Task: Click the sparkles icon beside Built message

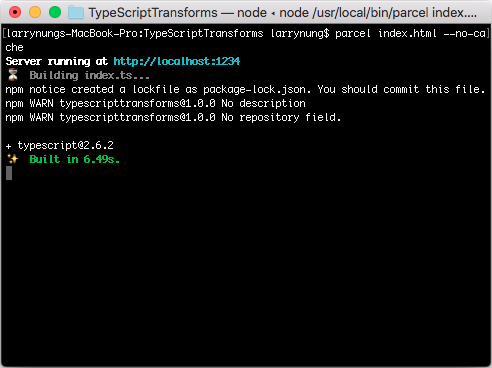Action: [13, 159]
